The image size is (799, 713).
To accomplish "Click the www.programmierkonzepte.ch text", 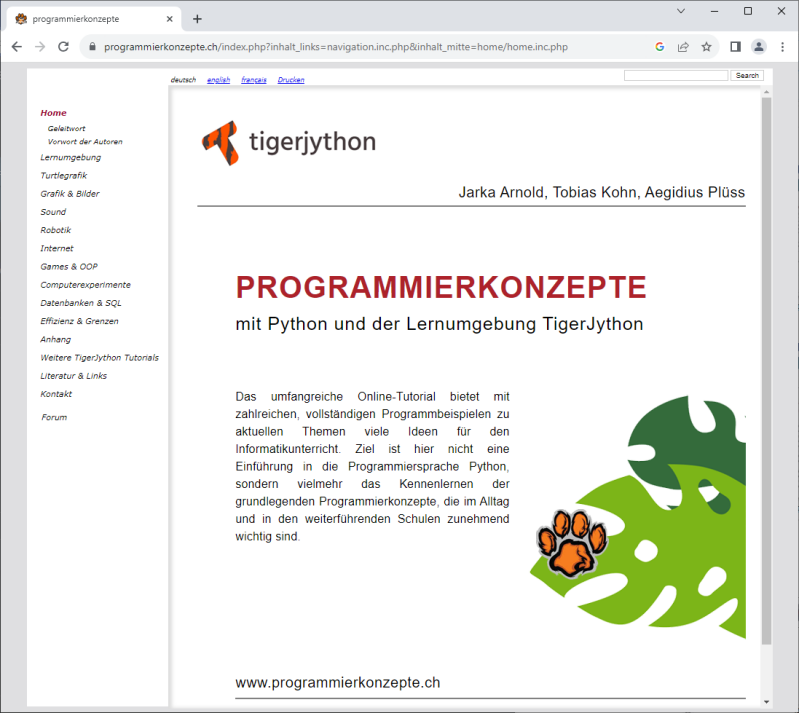I will [337, 682].
